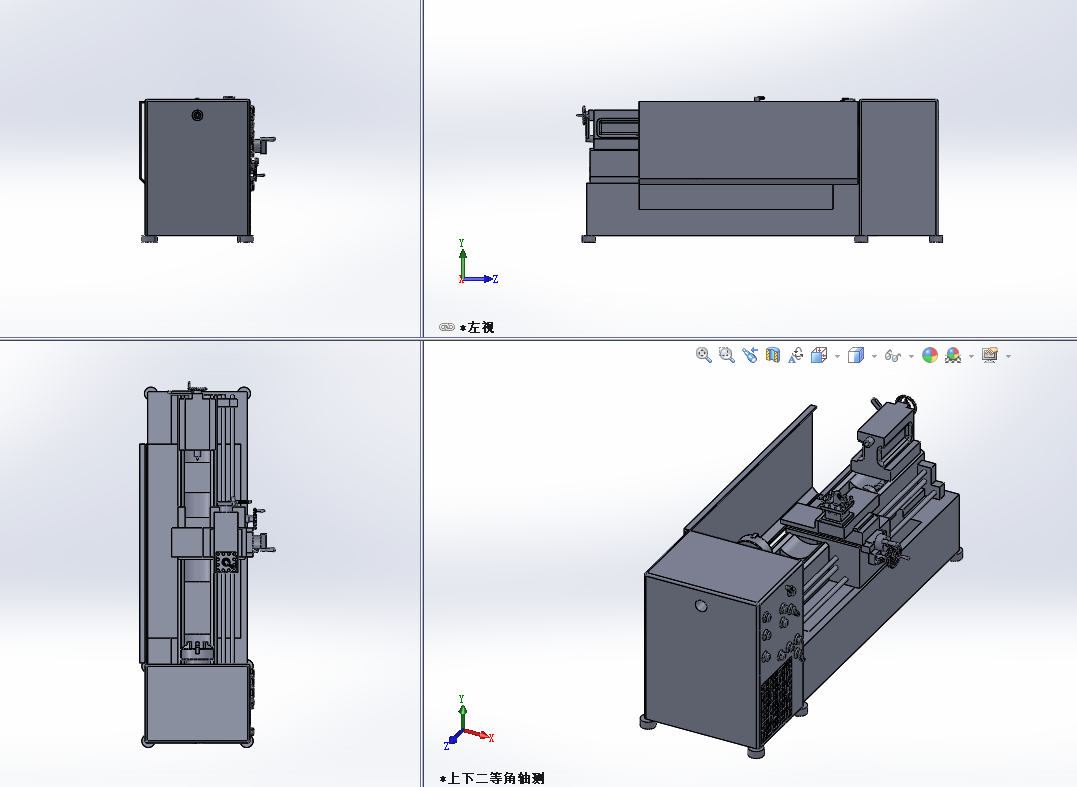This screenshot has height=787, width=1077.
Task: Toggle the Hide/Show Items glasses icon
Action: coord(894,355)
